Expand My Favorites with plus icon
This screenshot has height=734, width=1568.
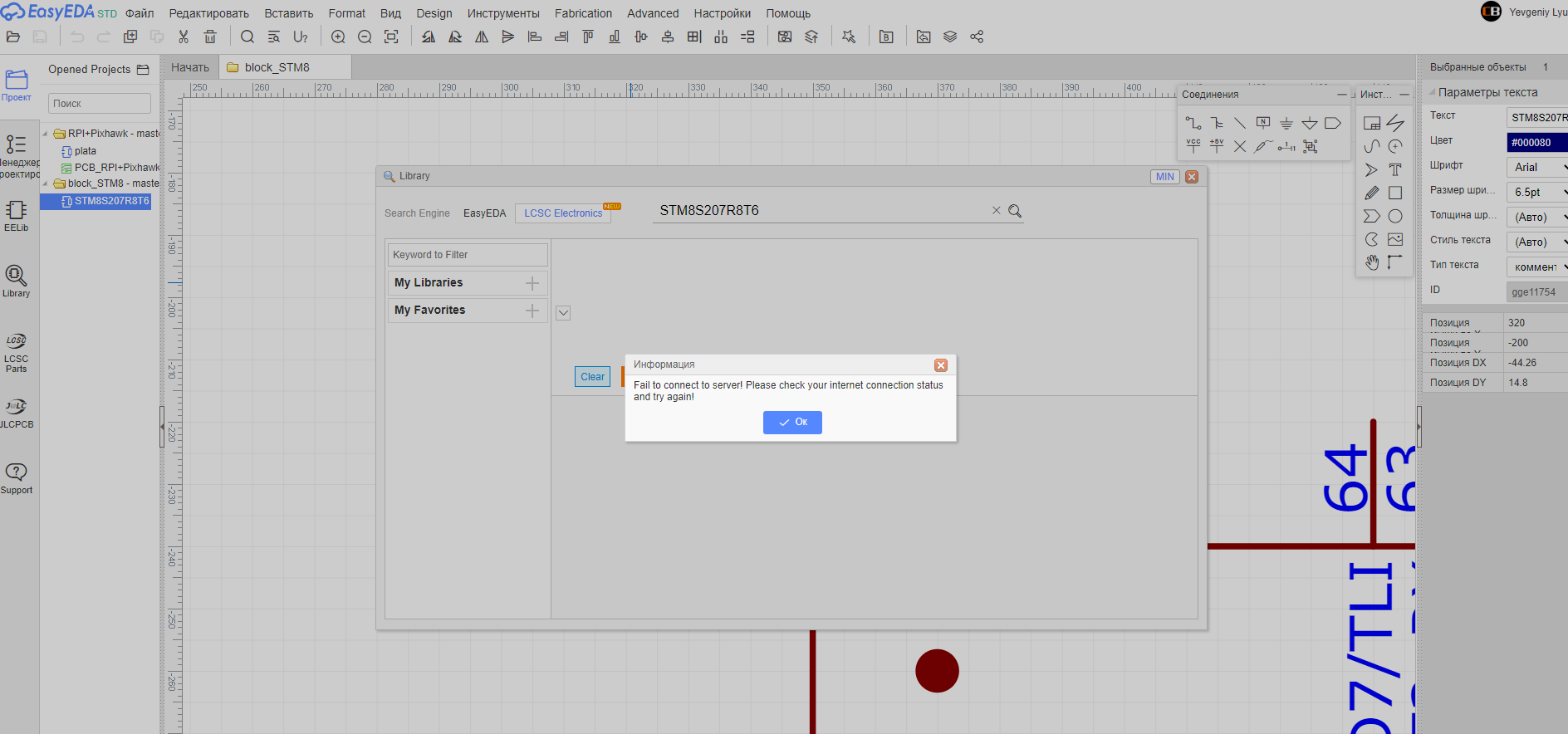tap(532, 311)
